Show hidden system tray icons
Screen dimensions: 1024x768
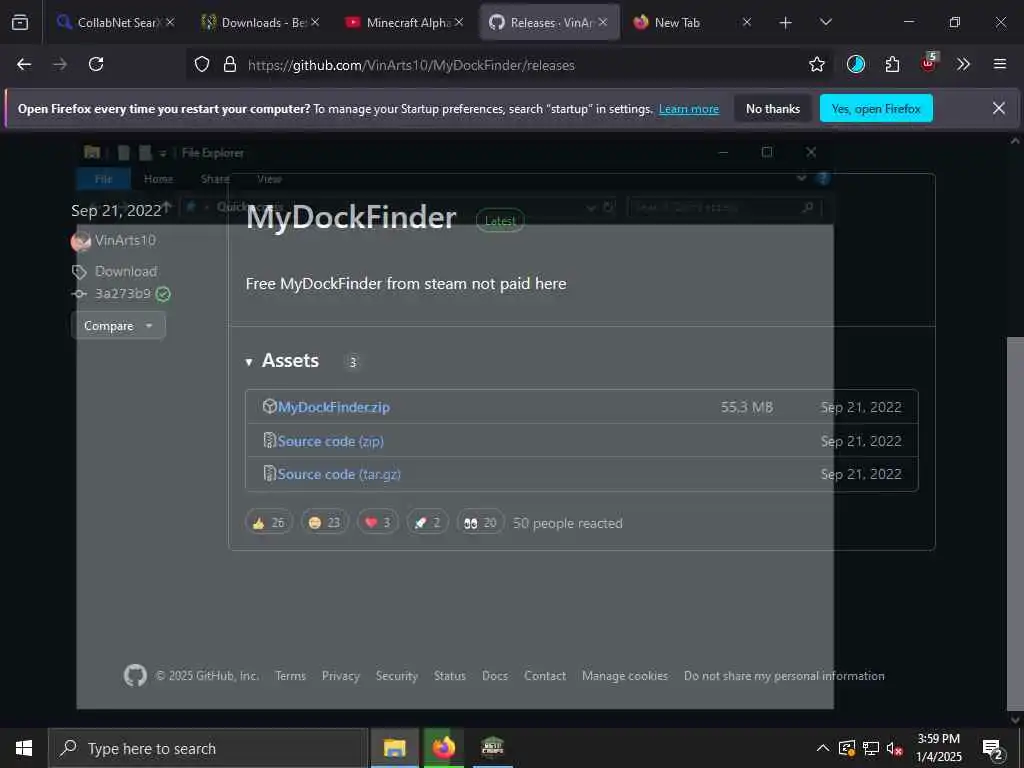[x=823, y=748]
